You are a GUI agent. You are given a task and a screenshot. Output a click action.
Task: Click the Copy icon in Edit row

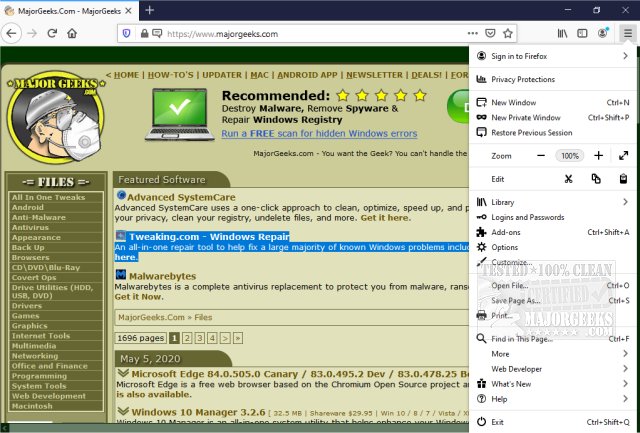596,179
